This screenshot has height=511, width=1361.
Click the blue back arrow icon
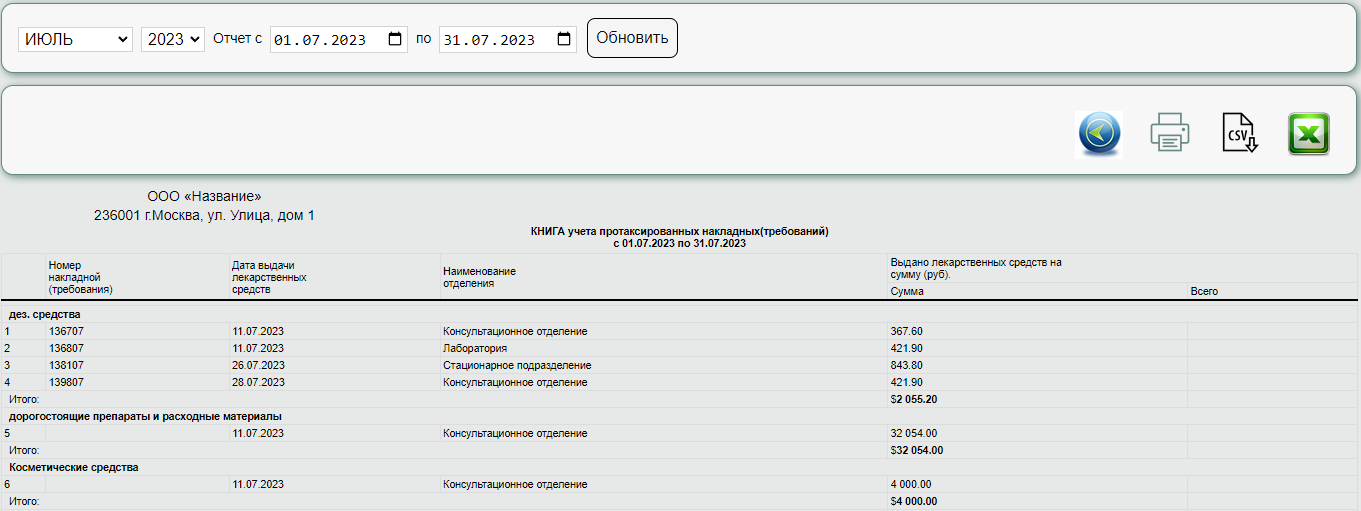click(1099, 134)
